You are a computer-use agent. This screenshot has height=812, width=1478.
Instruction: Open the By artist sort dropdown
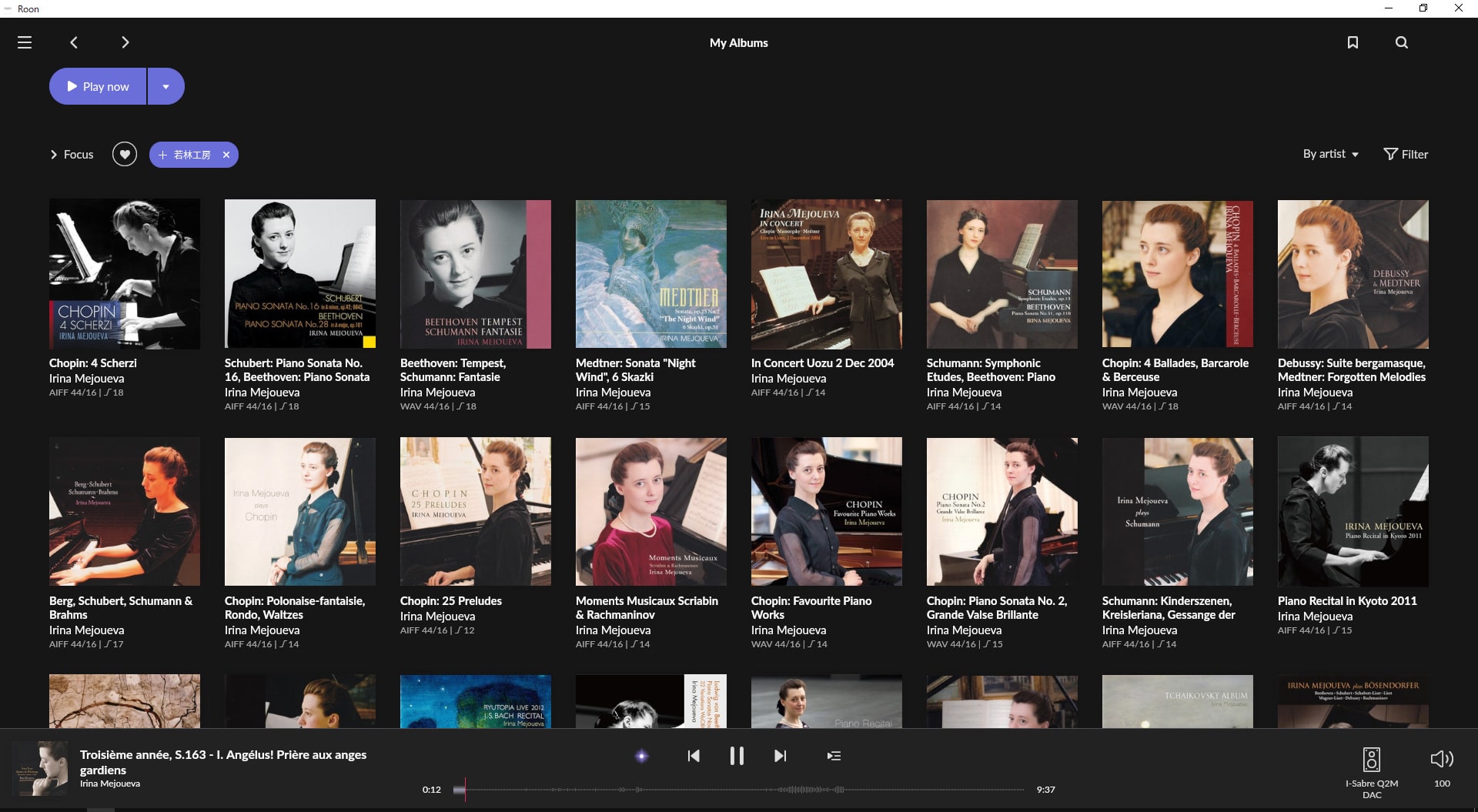pyautogui.click(x=1330, y=154)
